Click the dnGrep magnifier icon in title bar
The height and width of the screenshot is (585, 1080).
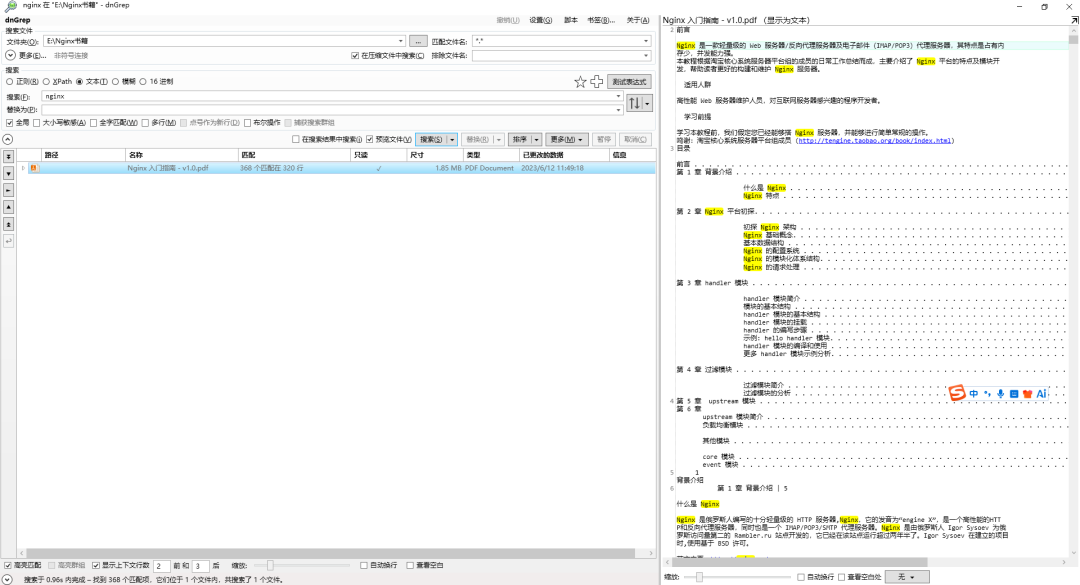coord(10,6)
